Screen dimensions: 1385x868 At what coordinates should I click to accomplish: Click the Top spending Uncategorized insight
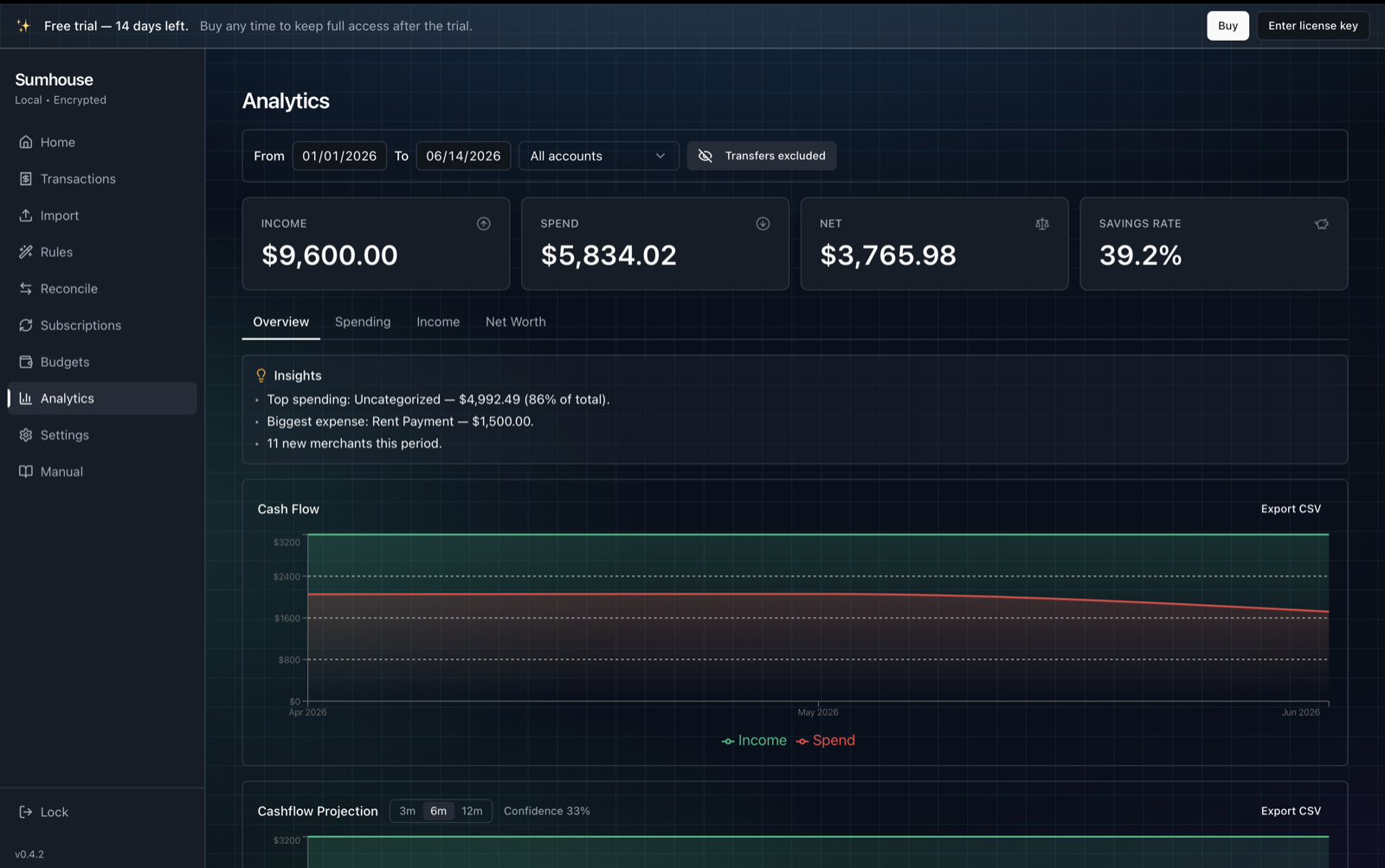438,399
